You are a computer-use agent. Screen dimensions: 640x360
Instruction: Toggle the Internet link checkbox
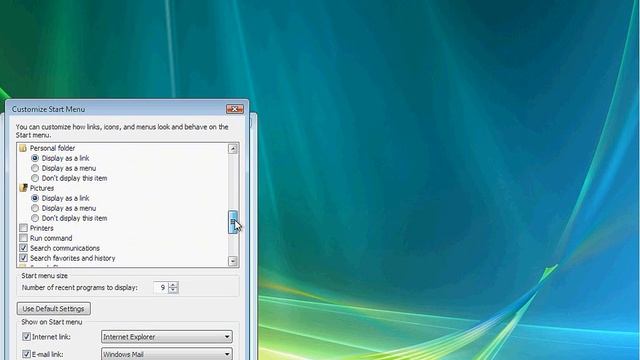point(27,337)
